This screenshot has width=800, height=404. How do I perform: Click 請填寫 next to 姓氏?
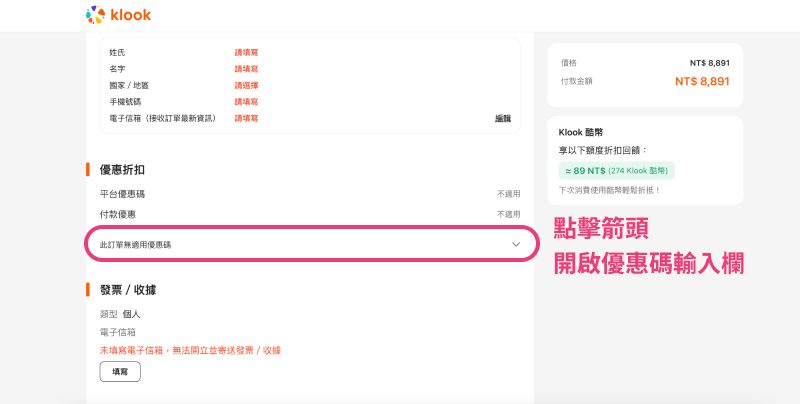pyautogui.click(x=246, y=53)
